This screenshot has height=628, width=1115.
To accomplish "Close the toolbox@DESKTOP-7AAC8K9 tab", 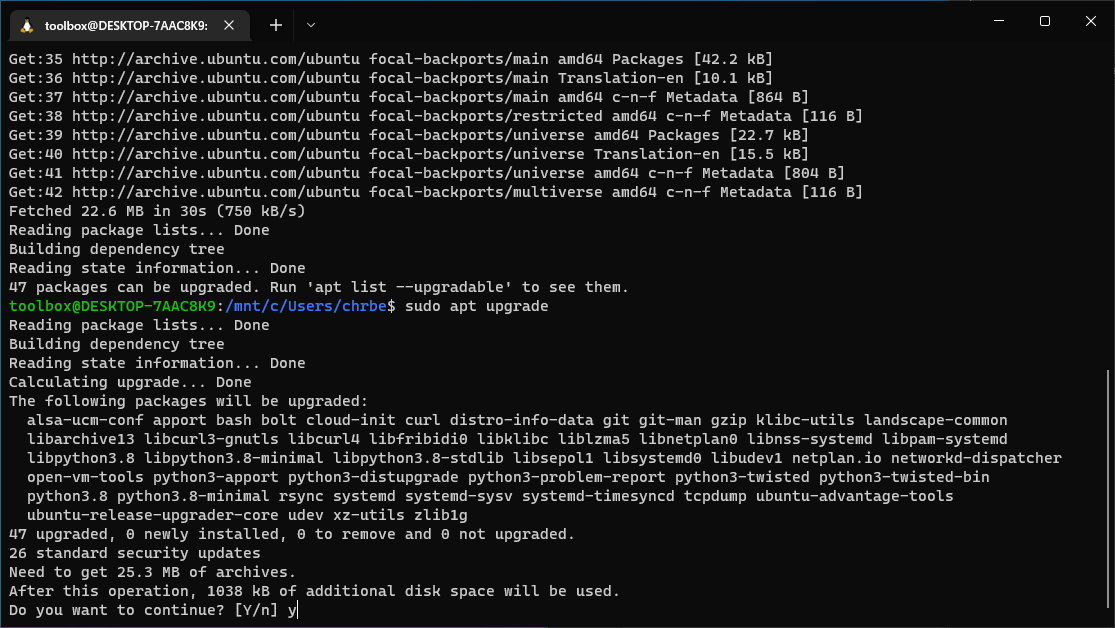I will [229, 25].
